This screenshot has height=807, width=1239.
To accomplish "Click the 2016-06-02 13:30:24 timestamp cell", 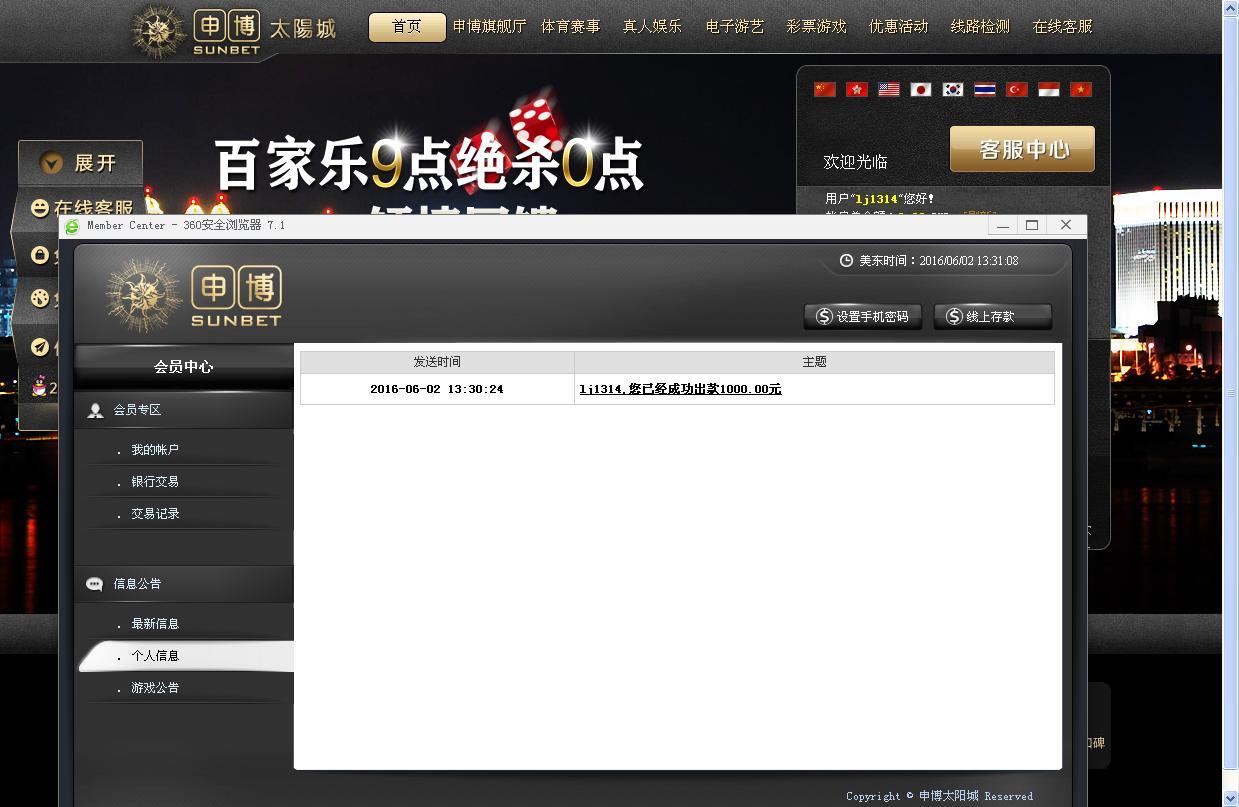I will pyautogui.click(x=437, y=389).
